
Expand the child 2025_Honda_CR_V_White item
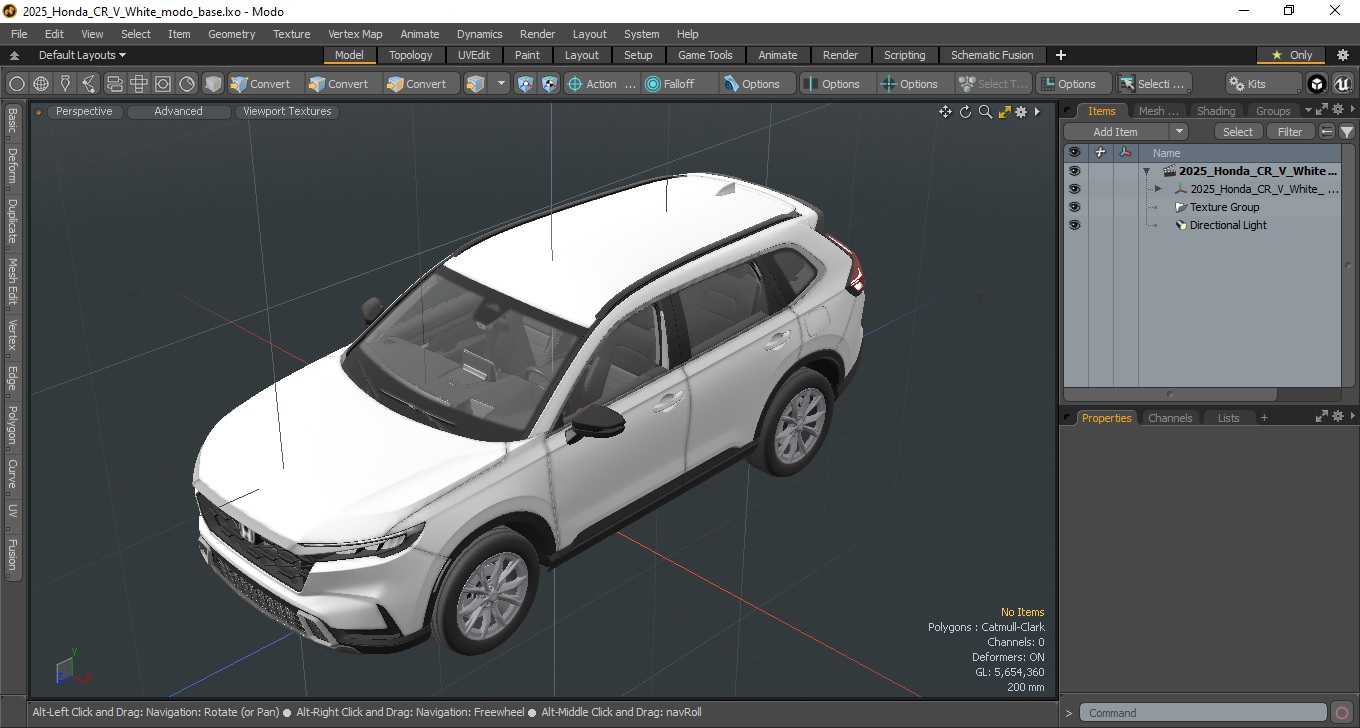[1158, 189]
